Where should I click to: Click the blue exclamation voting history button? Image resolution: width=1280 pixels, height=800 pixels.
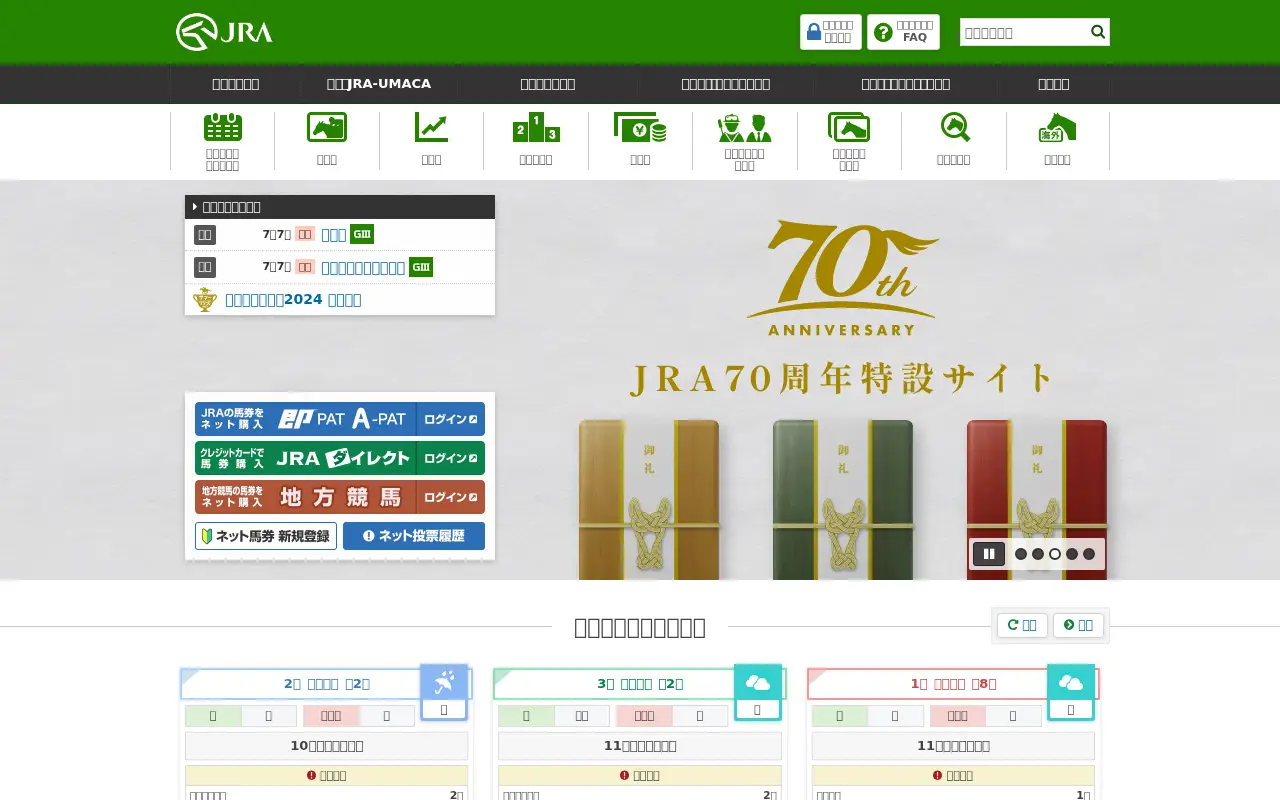click(x=414, y=536)
